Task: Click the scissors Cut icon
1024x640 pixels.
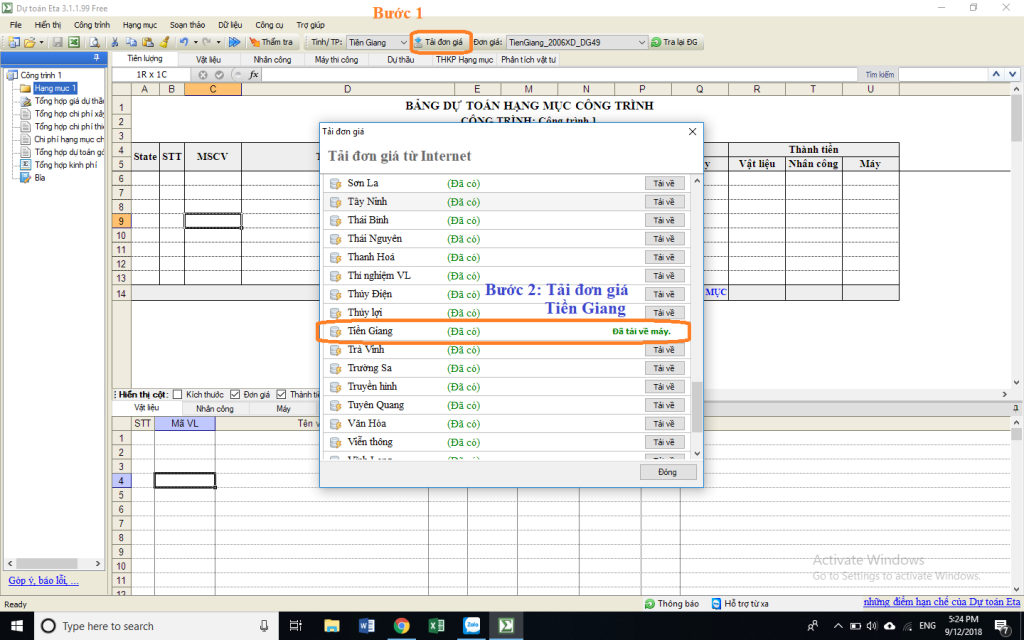Action: [116, 42]
